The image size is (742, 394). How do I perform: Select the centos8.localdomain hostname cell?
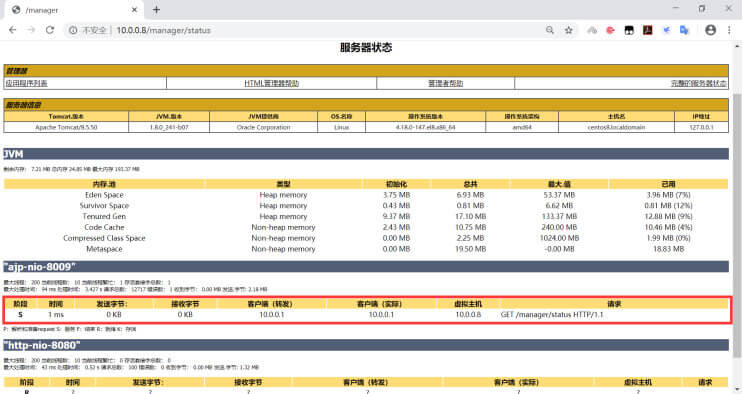tap(616, 127)
